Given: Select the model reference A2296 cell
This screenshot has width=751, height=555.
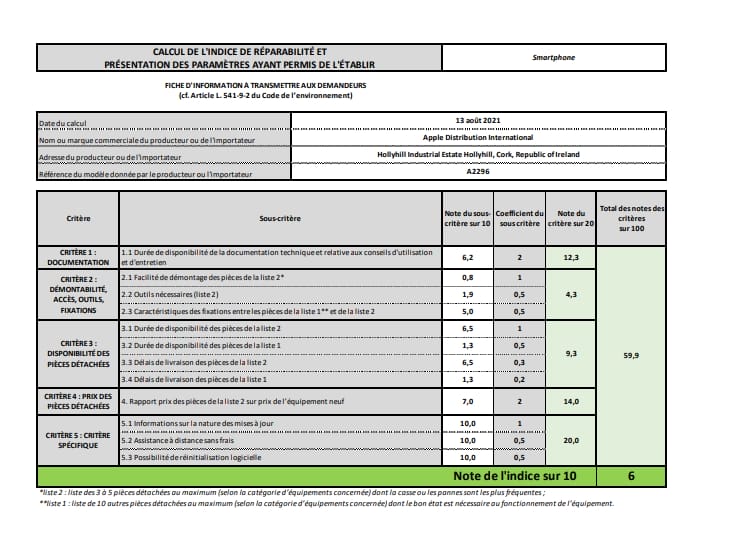Looking at the screenshot, I should [478, 171].
